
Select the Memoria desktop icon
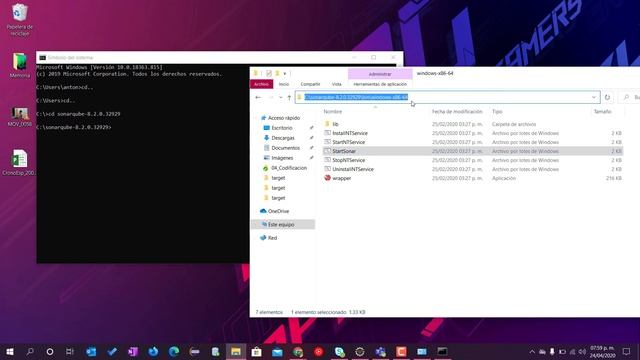(19, 65)
